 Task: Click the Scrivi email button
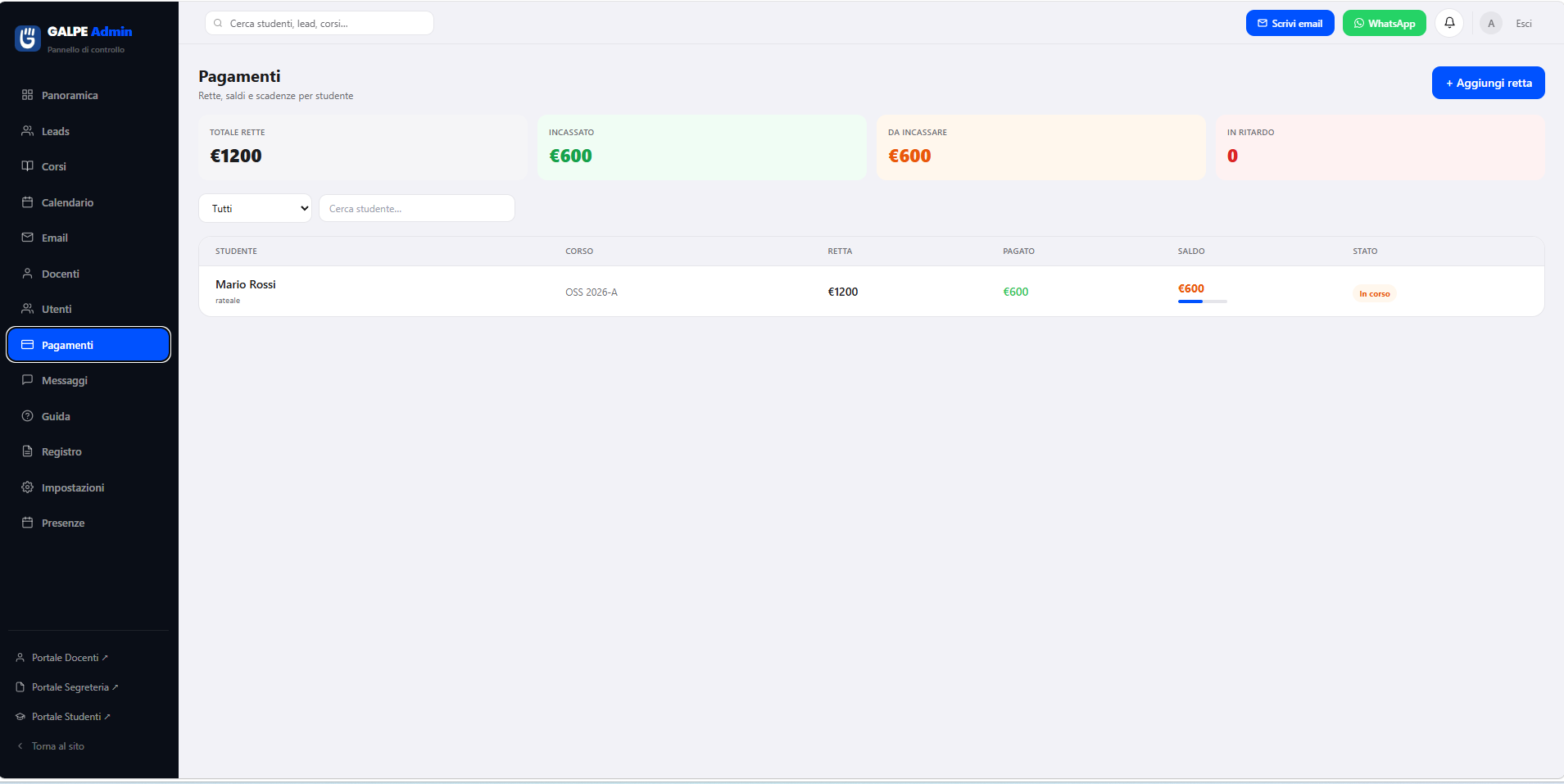(1290, 23)
